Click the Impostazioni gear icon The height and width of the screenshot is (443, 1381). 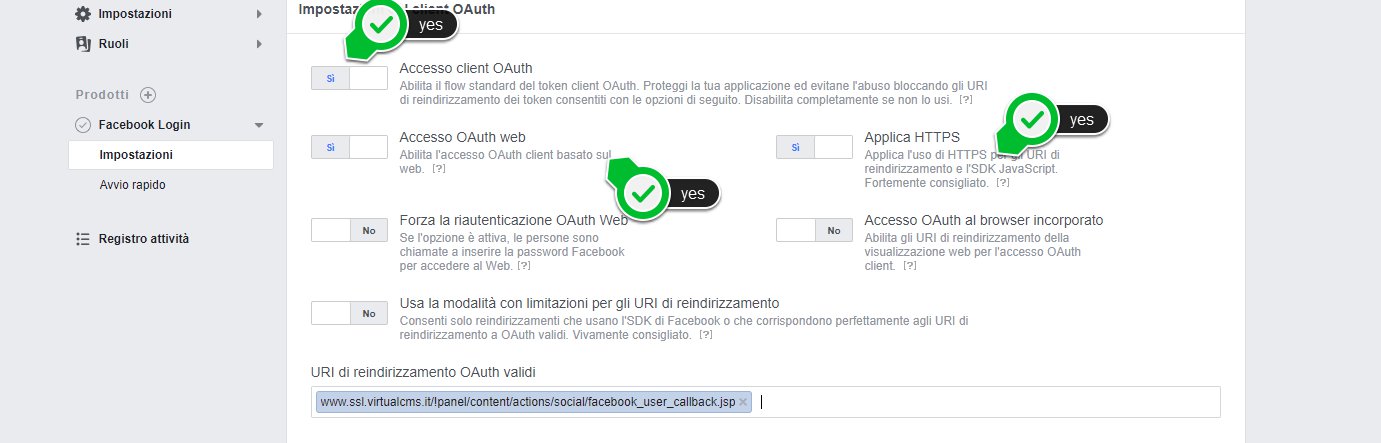(x=83, y=14)
